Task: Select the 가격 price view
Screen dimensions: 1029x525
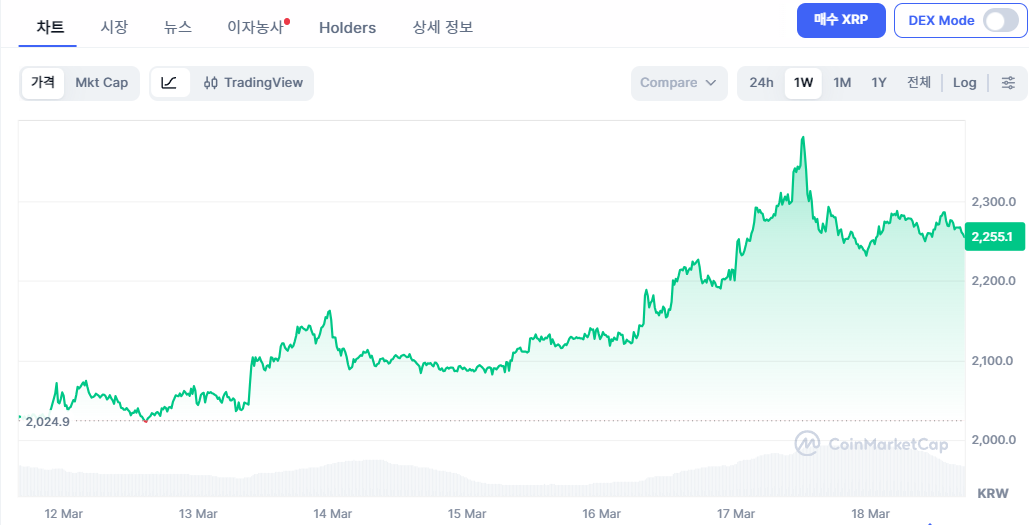Action: pyautogui.click(x=43, y=83)
